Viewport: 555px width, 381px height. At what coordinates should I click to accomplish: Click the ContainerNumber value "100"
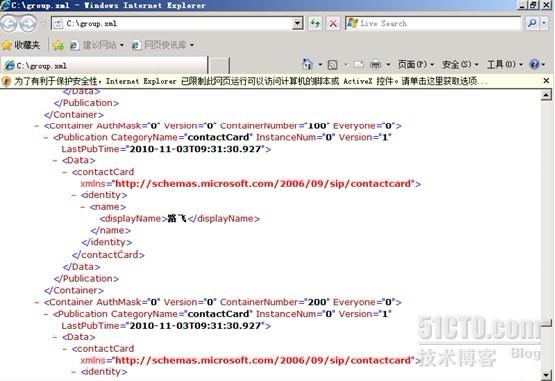pyautogui.click(x=317, y=126)
